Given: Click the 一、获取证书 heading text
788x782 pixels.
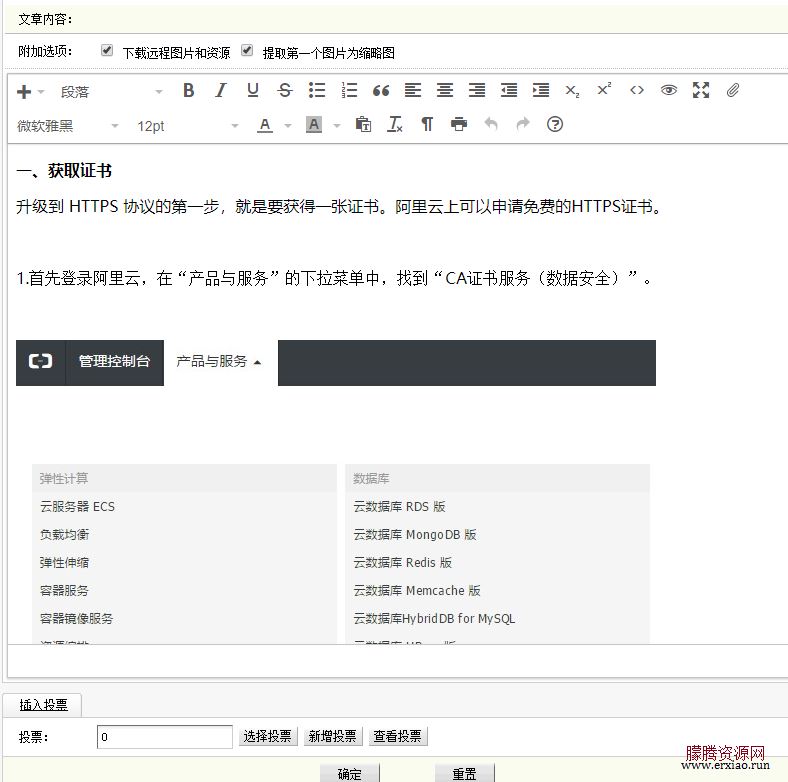Looking at the screenshot, I should pyautogui.click(x=64, y=171).
